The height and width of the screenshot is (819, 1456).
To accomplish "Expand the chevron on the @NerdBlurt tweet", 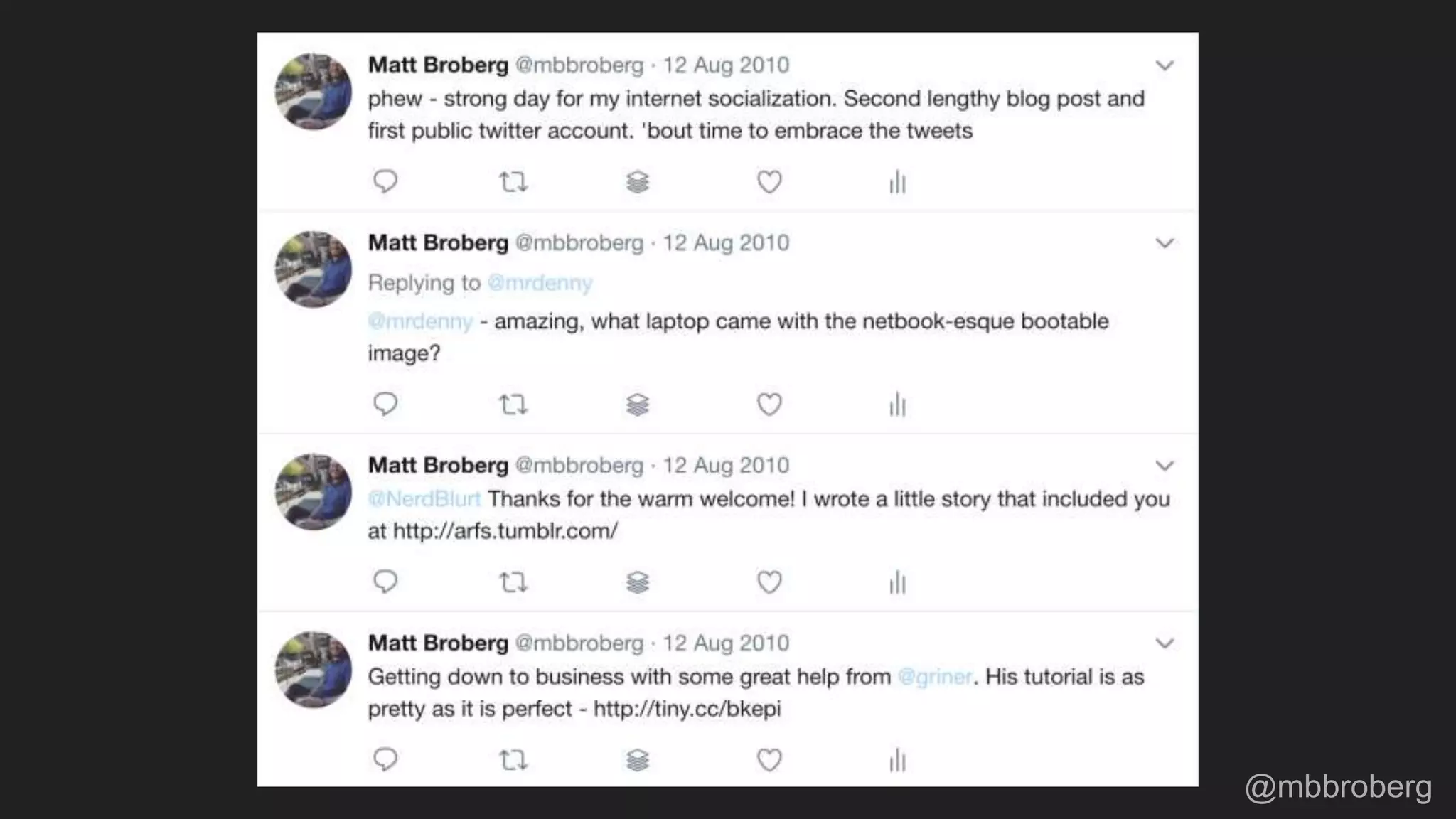I will [1165, 466].
